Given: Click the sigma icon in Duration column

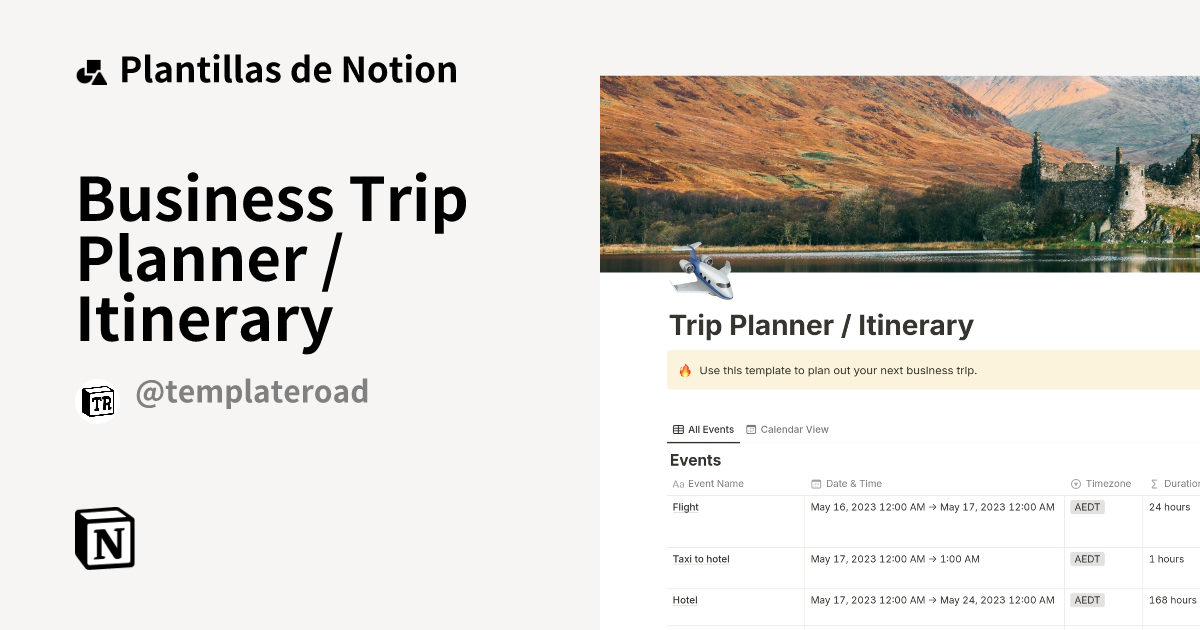Looking at the screenshot, I should [x=1153, y=484].
